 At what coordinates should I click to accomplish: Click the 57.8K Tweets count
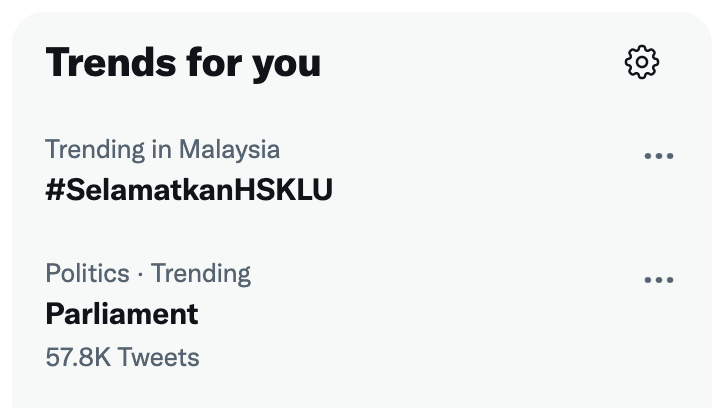point(122,357)
